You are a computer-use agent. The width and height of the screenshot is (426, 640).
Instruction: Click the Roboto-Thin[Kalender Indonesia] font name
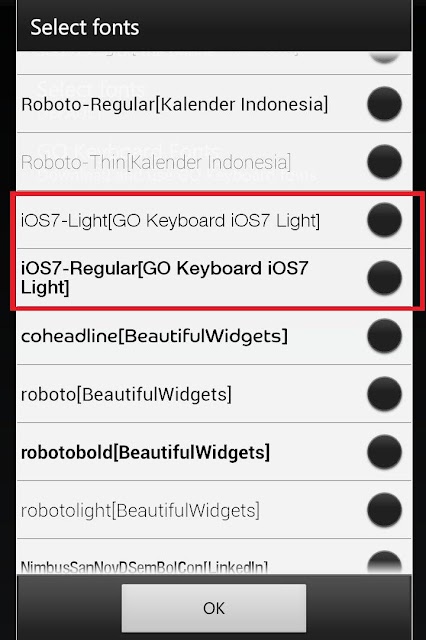(x=156, y=162)
